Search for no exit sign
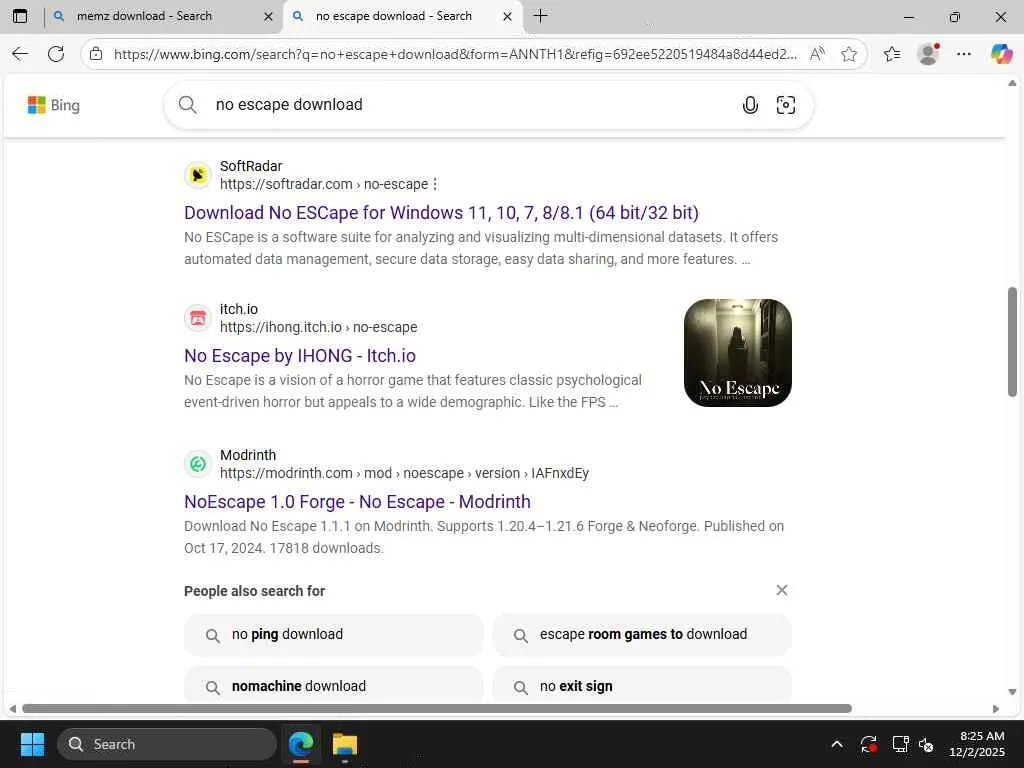 coord(642,686)
